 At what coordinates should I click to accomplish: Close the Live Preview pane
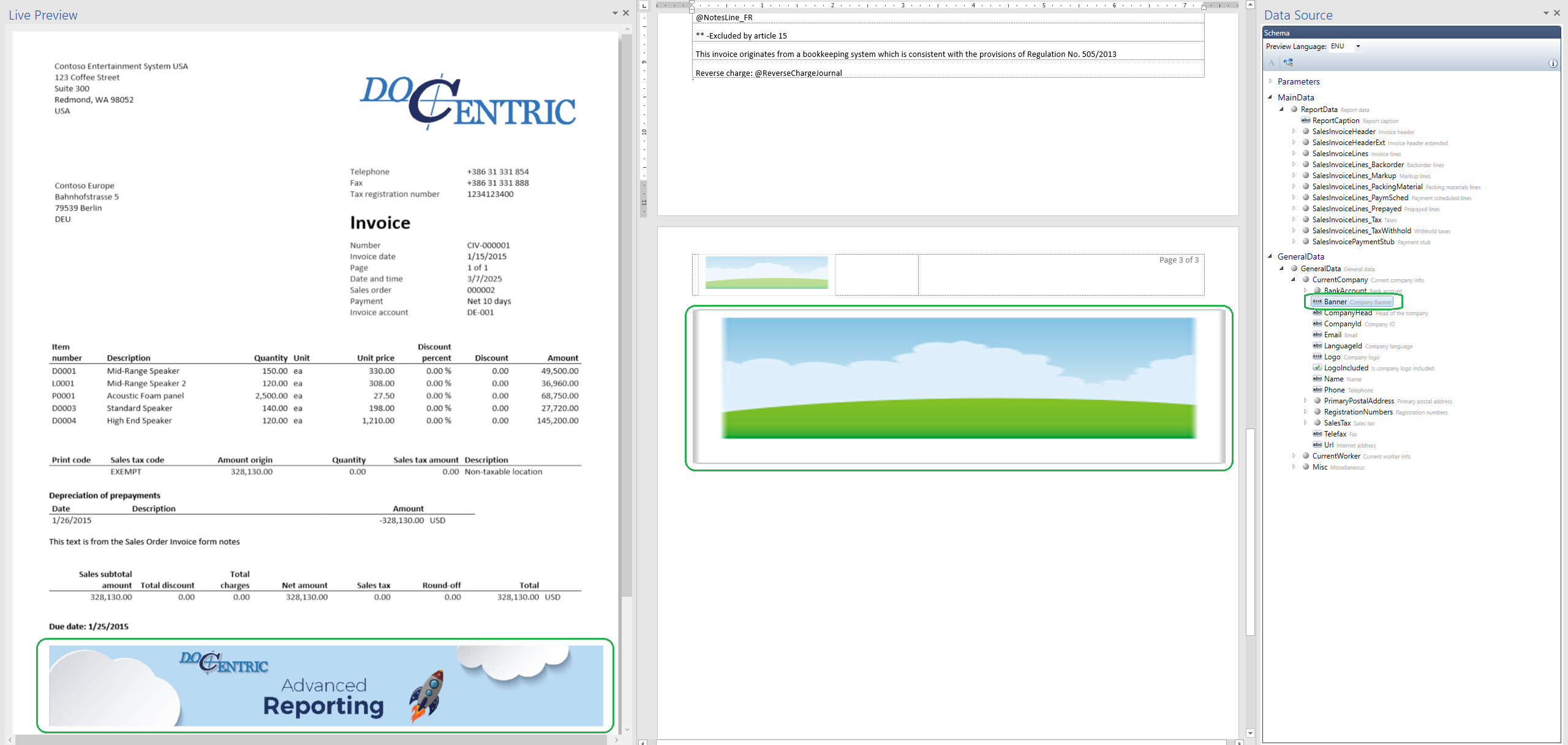tap(626, 13)
